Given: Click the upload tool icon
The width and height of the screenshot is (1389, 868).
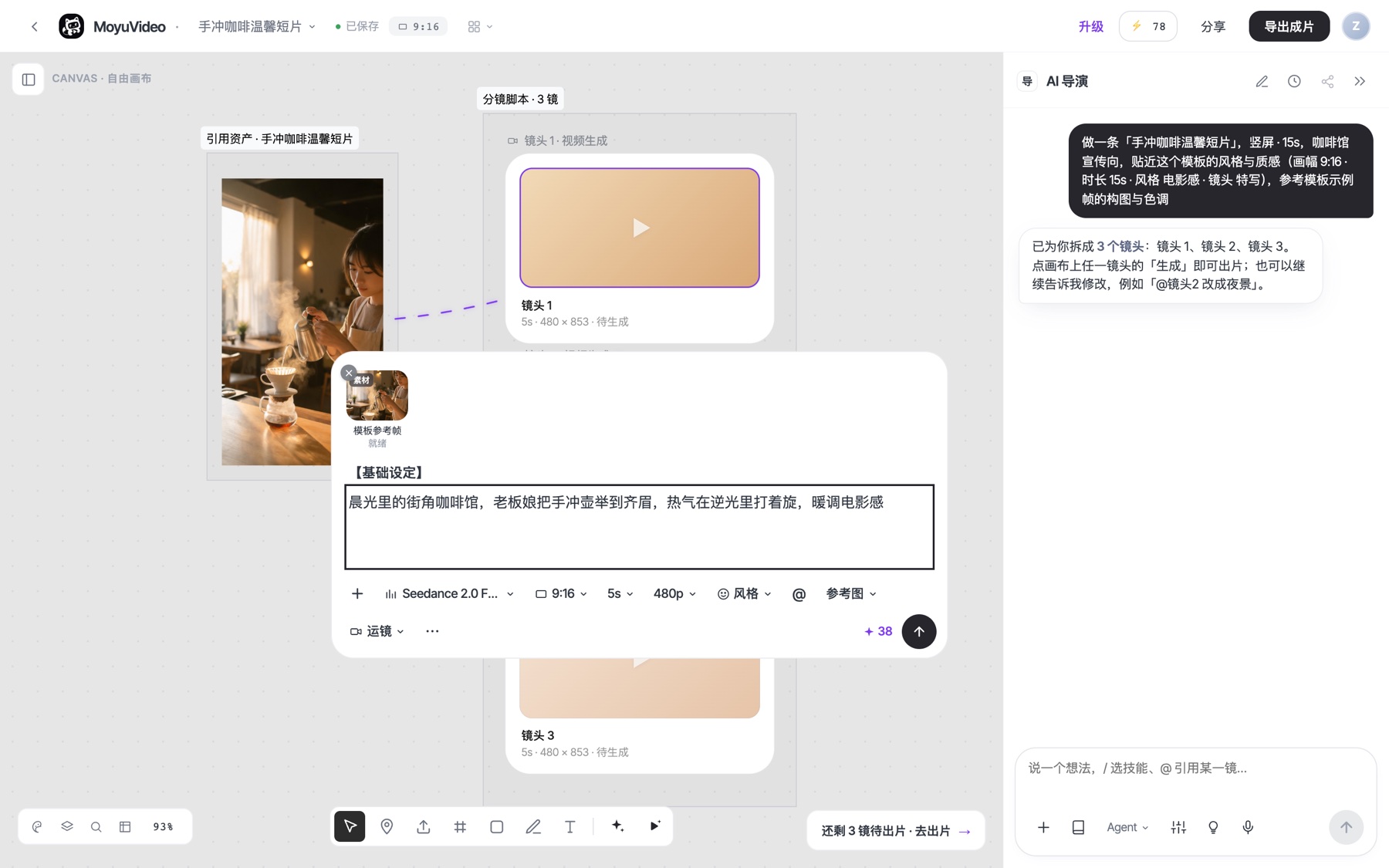Looking at the screenshot, I should pos(423,826).
